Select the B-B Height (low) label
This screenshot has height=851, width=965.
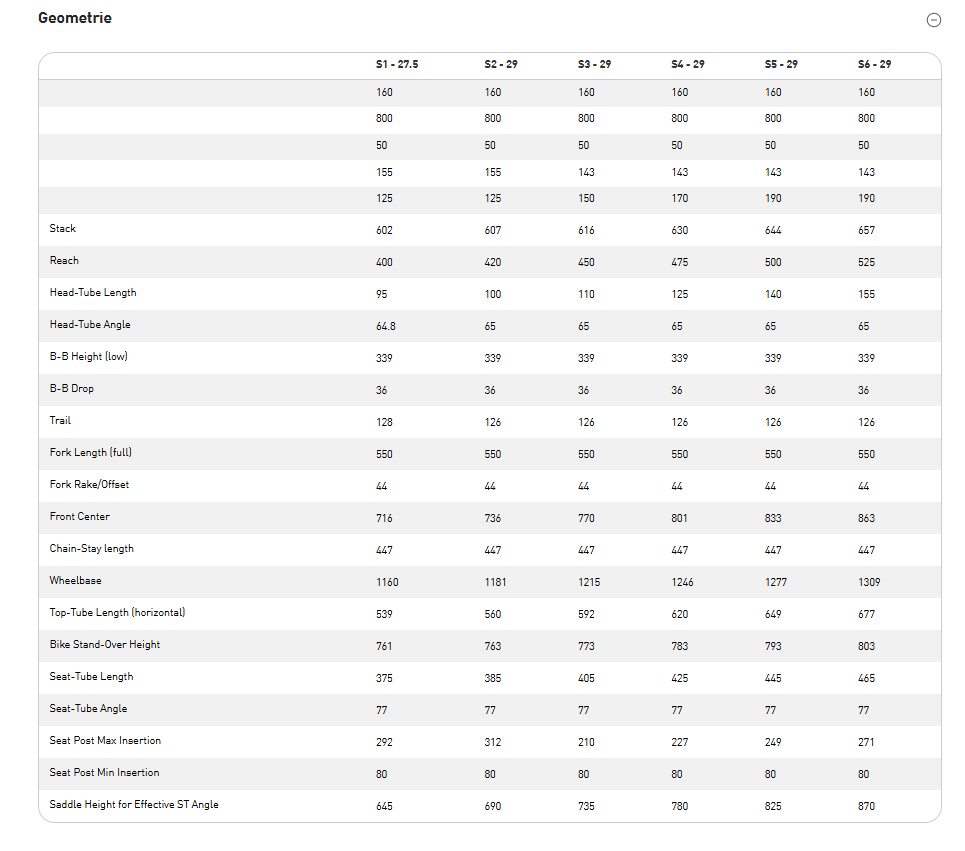[x=89, y=357]
